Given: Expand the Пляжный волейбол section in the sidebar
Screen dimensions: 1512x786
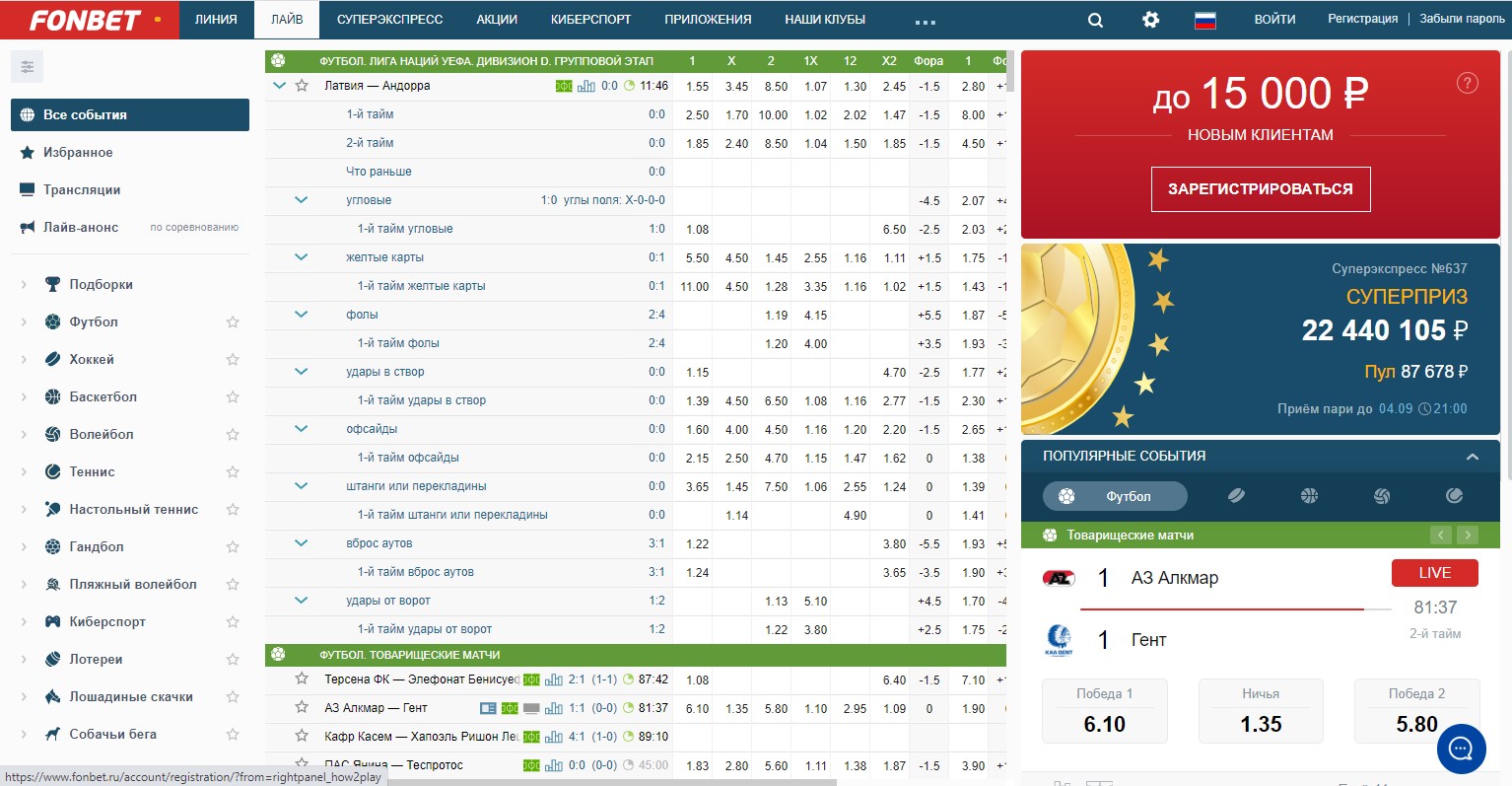Looking at the screenshot, I should coord(24,584).
